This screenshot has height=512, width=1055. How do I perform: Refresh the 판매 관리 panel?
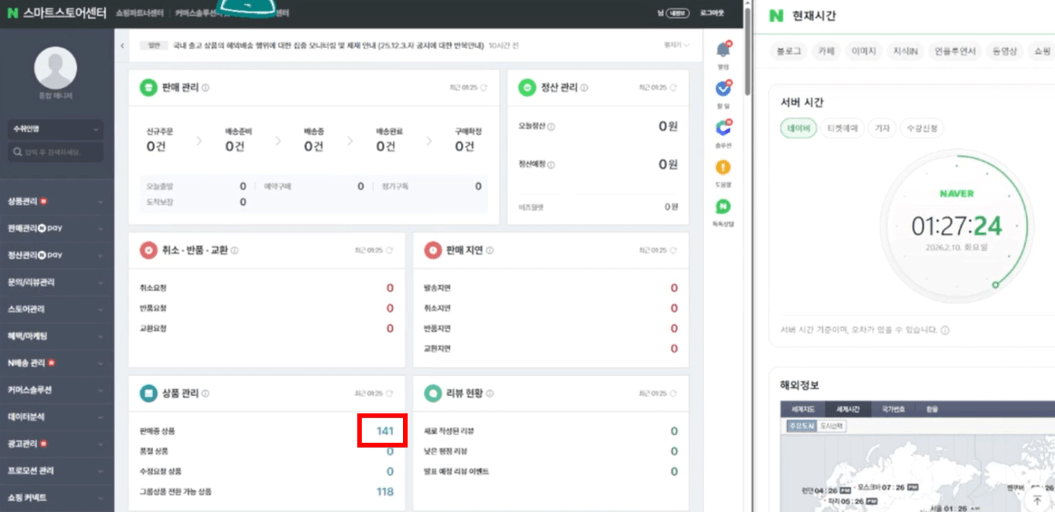click(485, 88)
